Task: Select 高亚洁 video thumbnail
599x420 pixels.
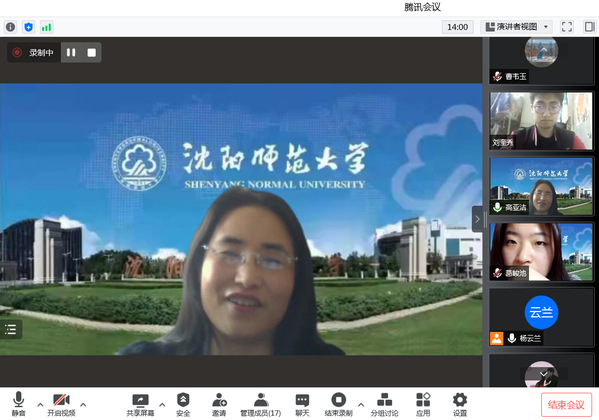Action: (x=541, y=186)
